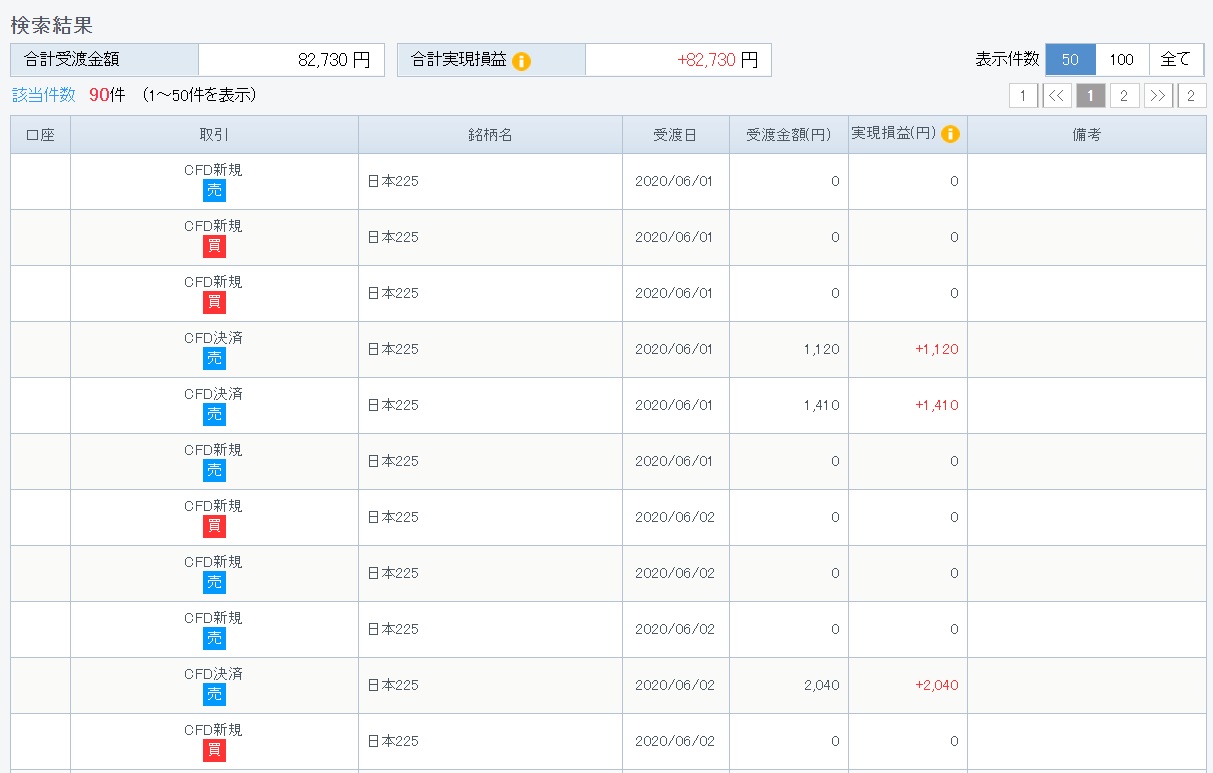Image resolution: width=1213 pixels, height=773 pixels.
Task: Click info icon beside 合計実現損益
Action: [x=521, y=61]
